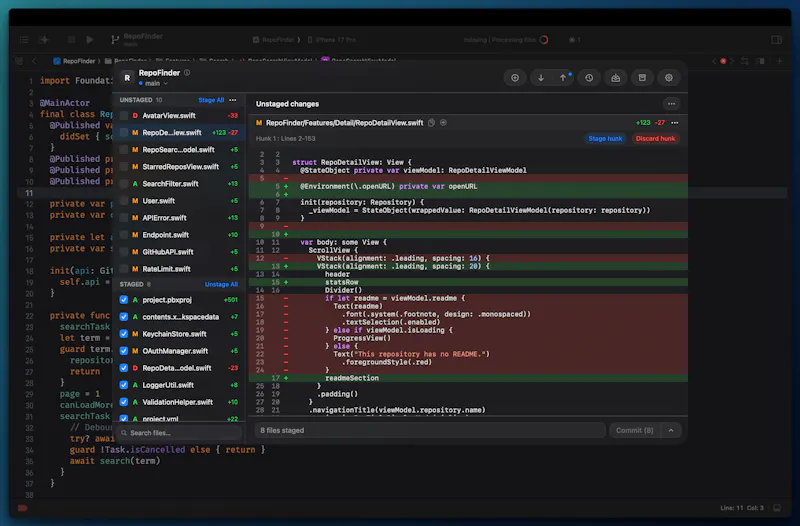This screenshot has width=800, height=526.
Task: Go back in Xcode editor history
Action: coord(34,61)
